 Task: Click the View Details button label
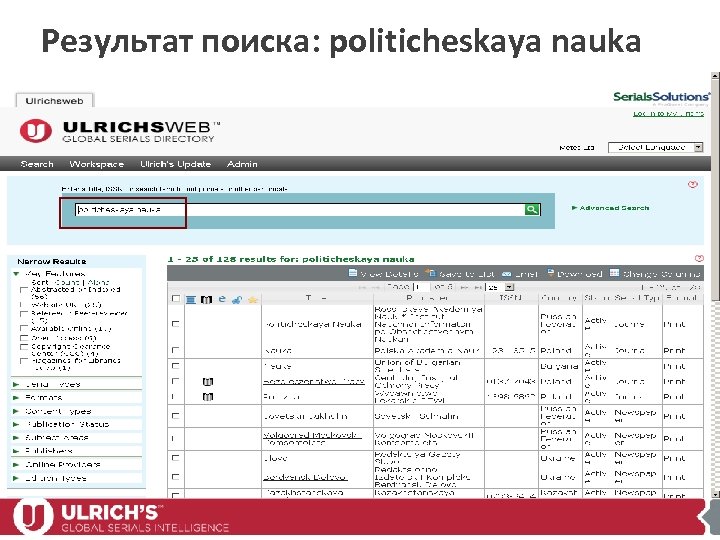(389, 274)
